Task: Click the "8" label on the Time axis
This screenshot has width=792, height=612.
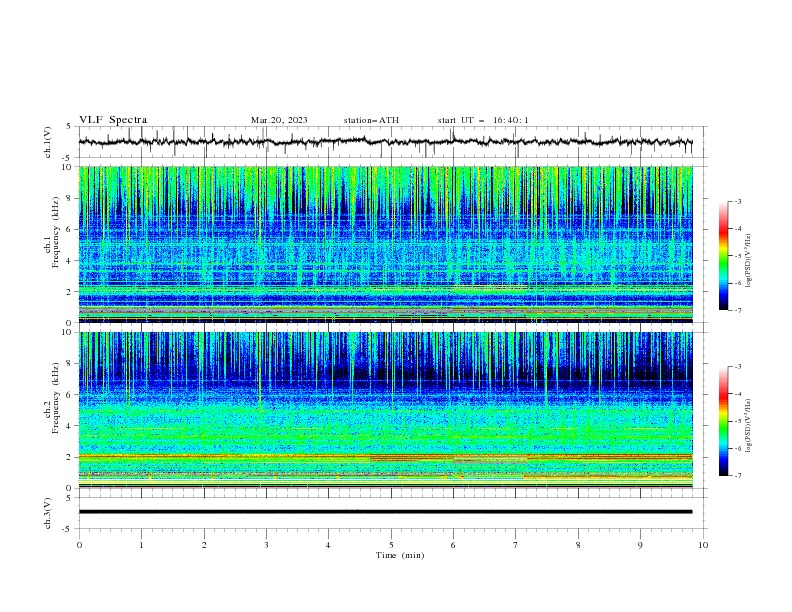Action: click(x=578, y=545)
